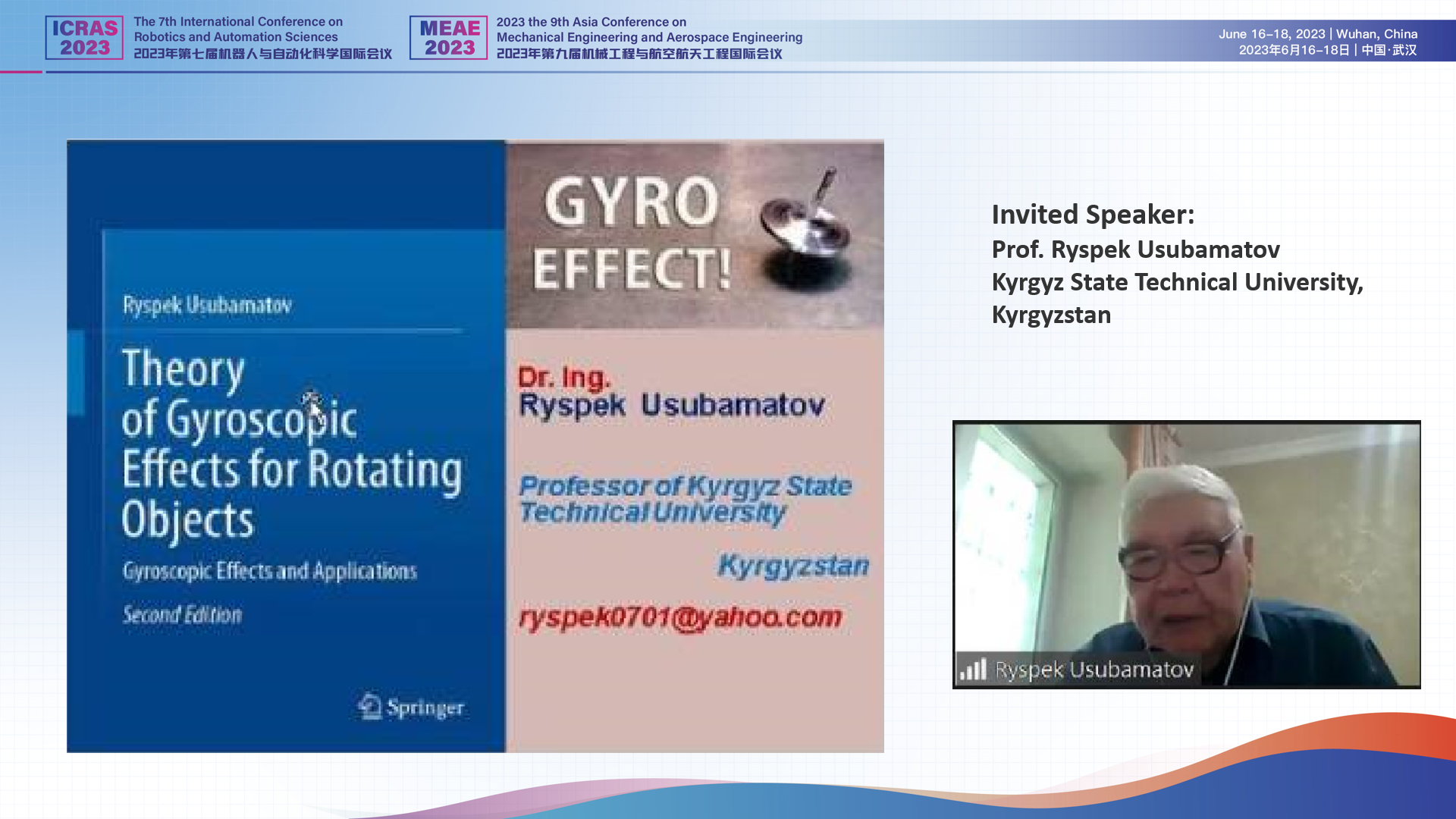
Task: Click the signal strength bars icon
Action: coord(973,669)
